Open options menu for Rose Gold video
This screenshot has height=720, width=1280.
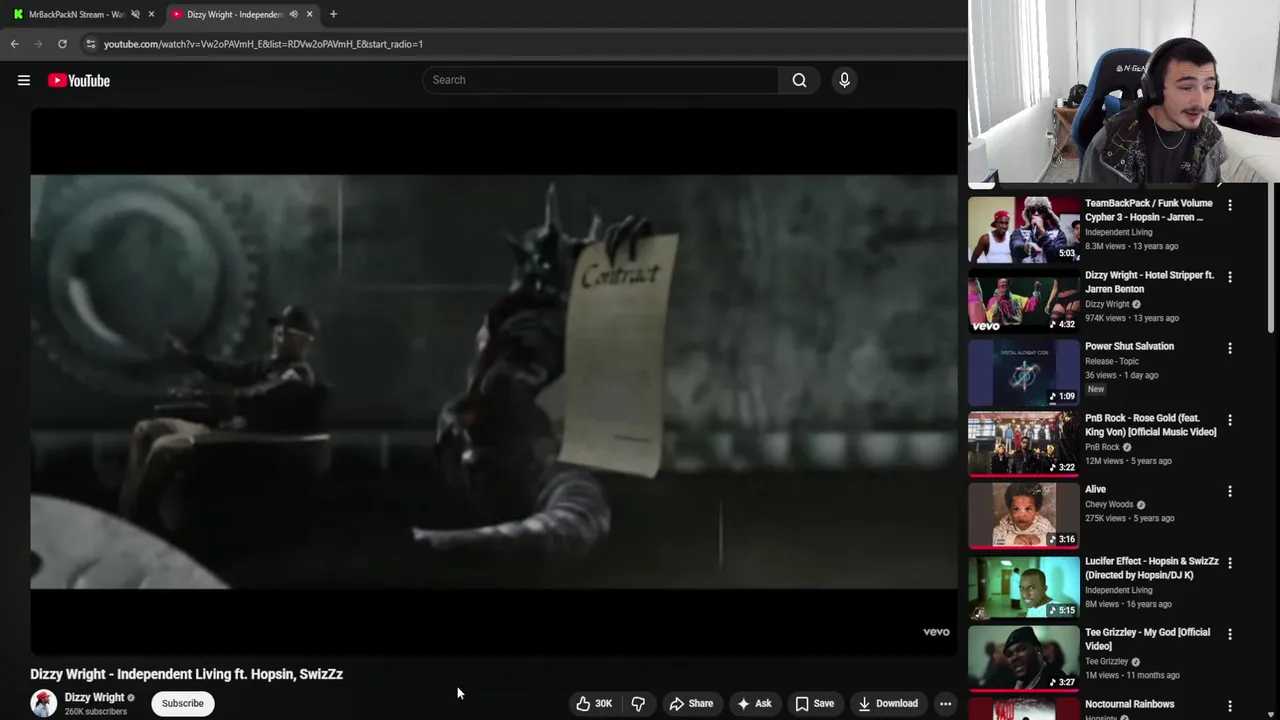pos(1230,420)
